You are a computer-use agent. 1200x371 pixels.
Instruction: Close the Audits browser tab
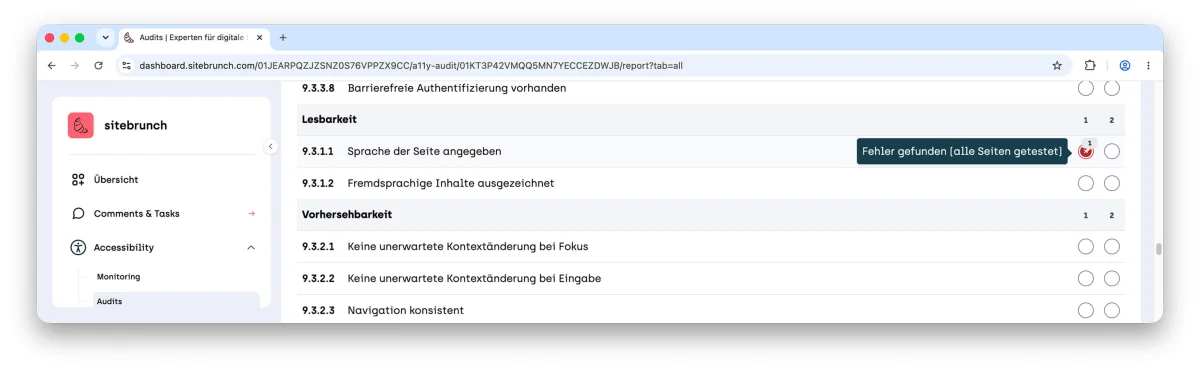tap(260, 38)
